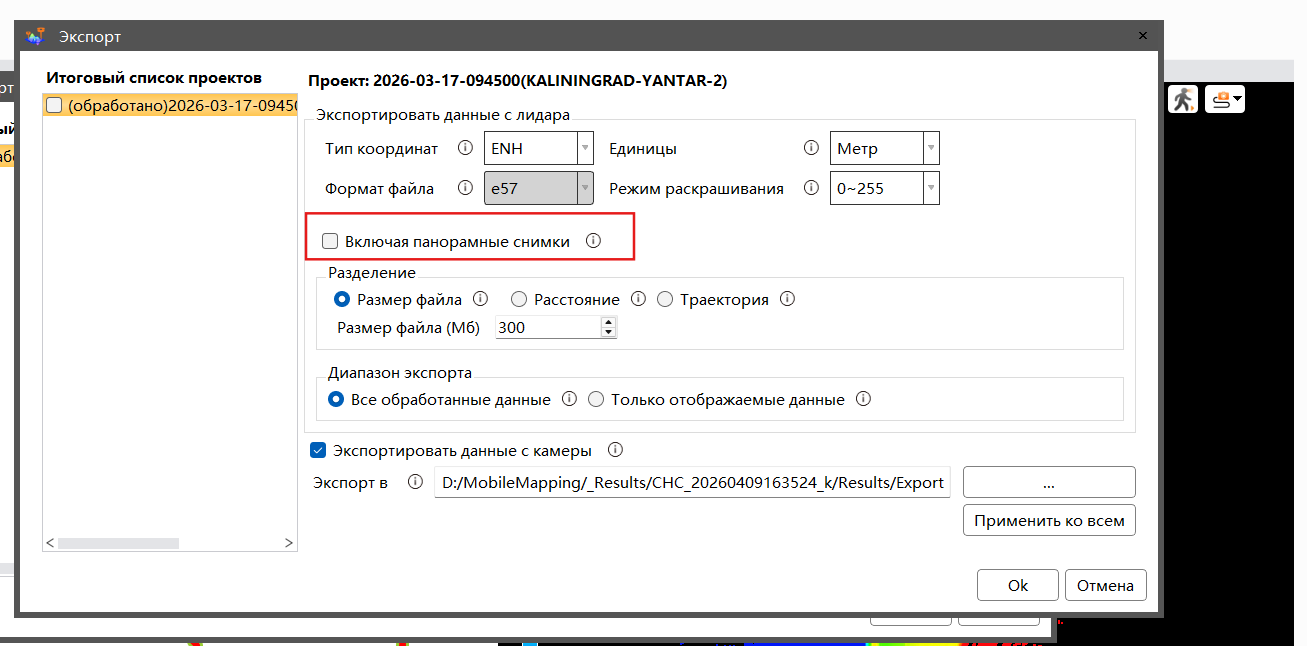Click Применить ко всем button

coord(1049,520)
